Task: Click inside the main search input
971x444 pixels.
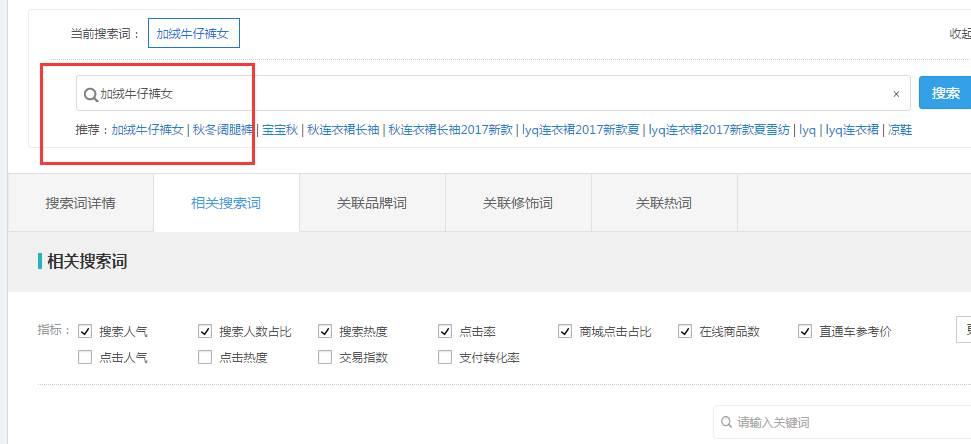Action: (x=490, y=94)
